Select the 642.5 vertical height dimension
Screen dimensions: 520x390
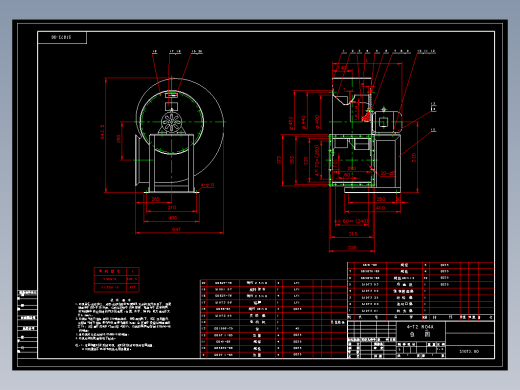pyautogui.click(x=102, y=132)
